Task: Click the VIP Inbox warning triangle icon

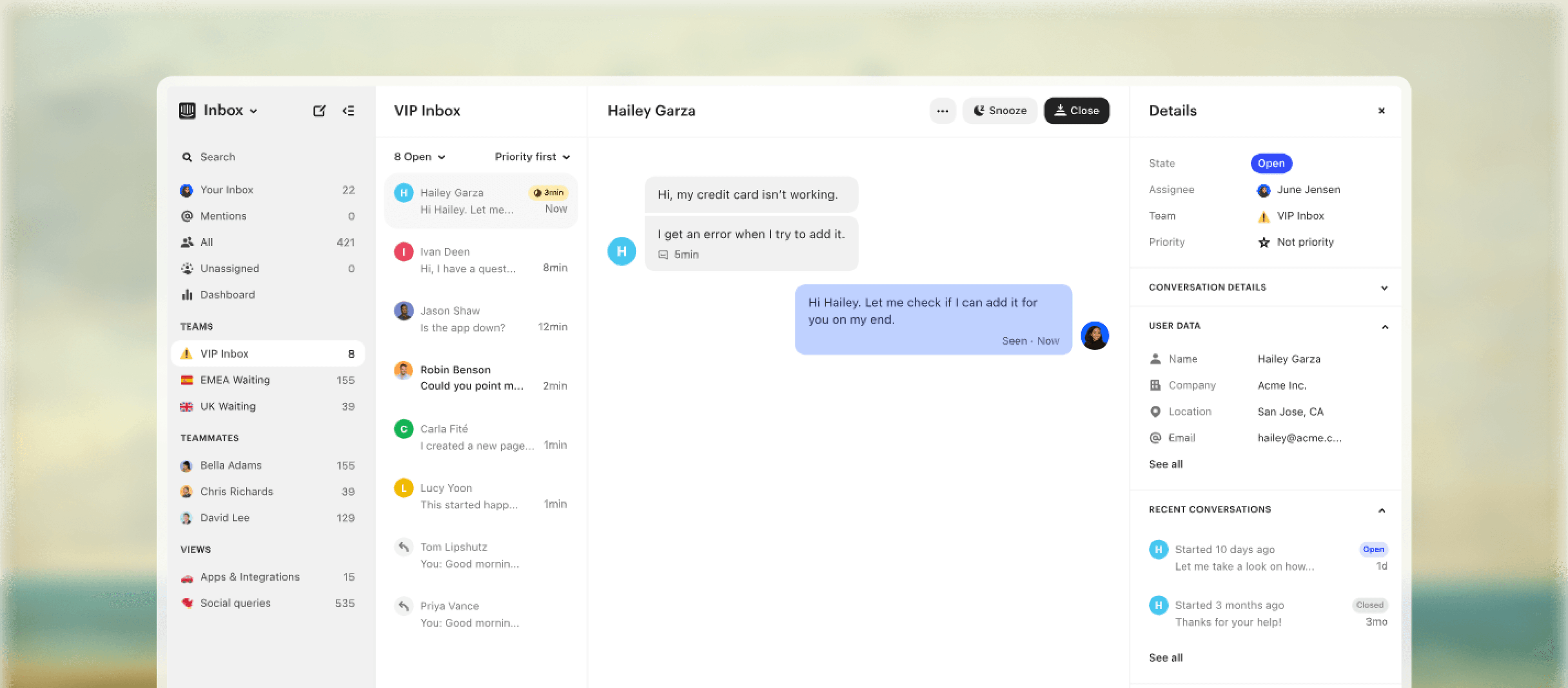Action: coord(187,353)
